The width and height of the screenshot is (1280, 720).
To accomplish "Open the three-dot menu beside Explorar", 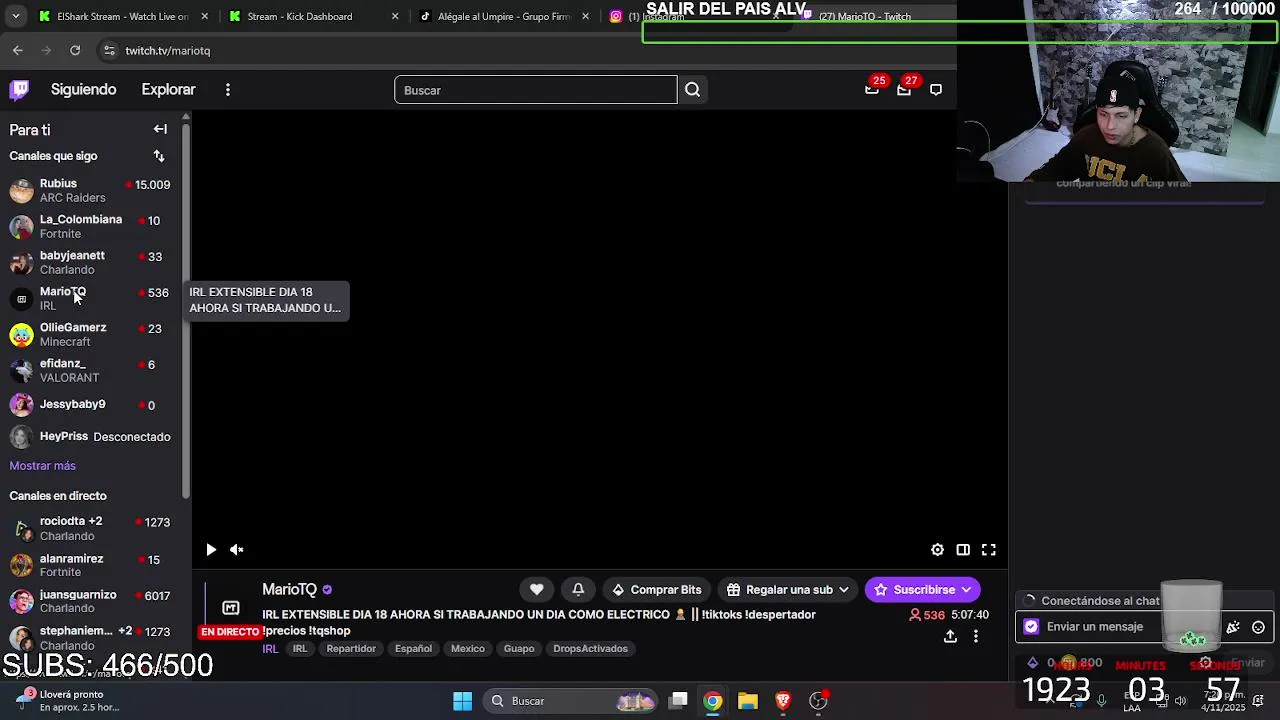I will click(x=228, y=90).
